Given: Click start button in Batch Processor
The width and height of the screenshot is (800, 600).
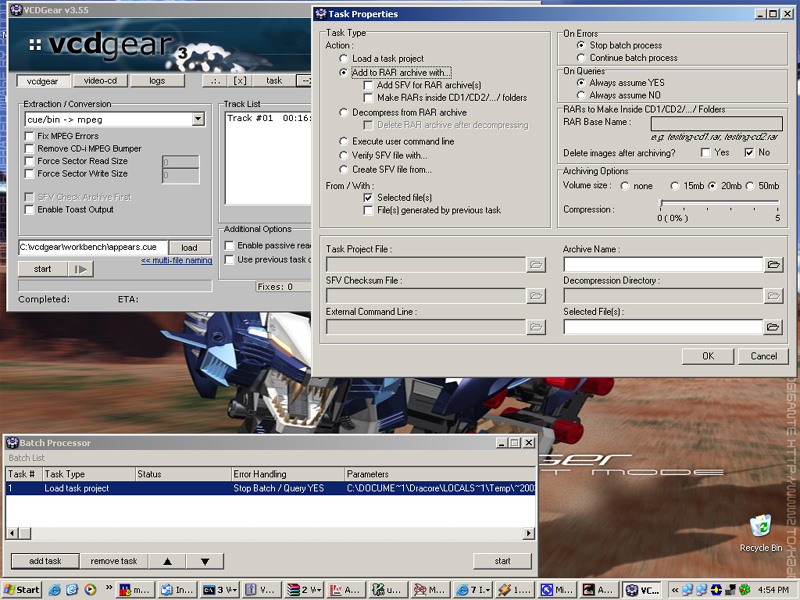Looking at the screenshot, I should tap(502, 561).
